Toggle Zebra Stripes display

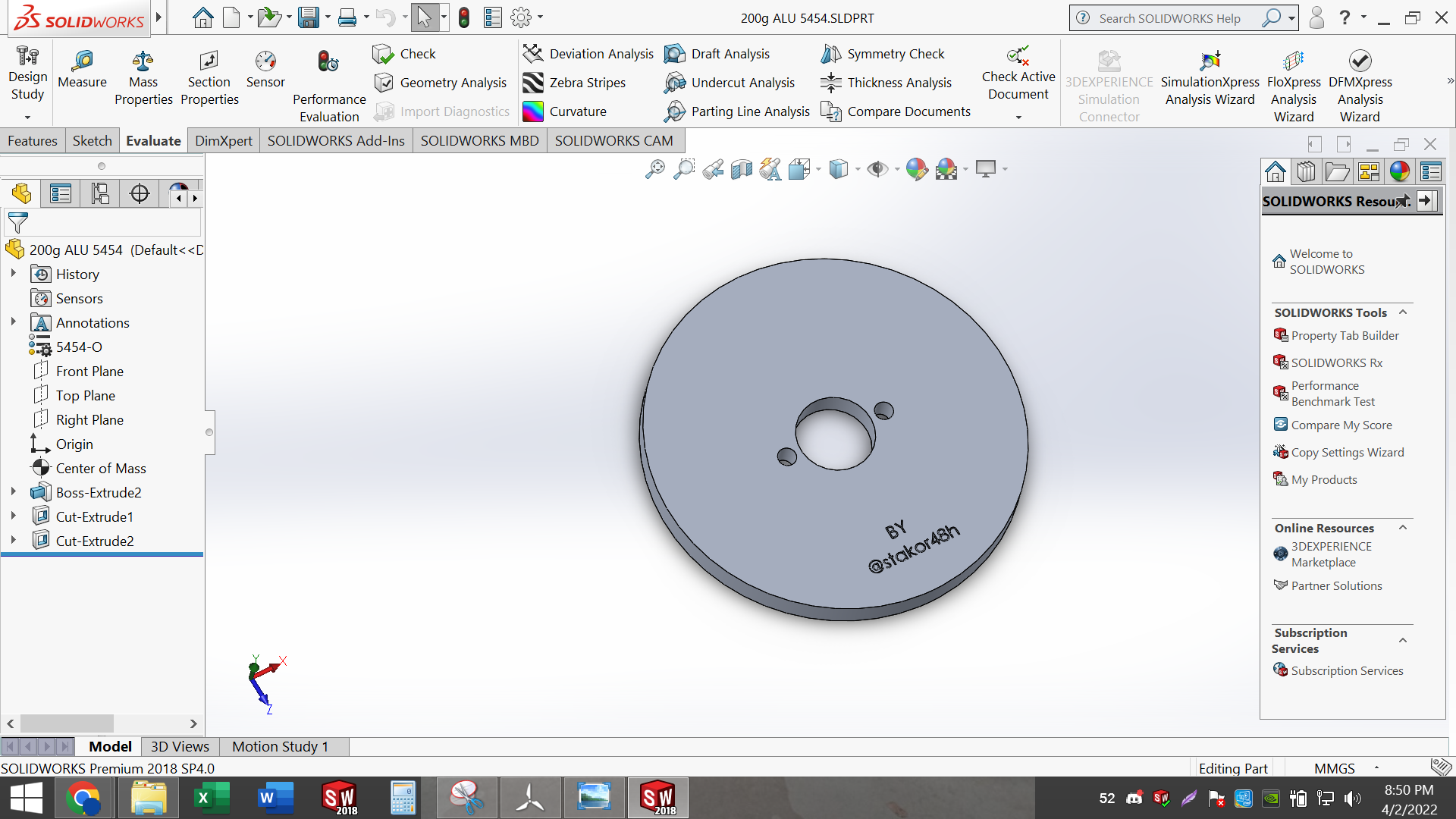575,83
